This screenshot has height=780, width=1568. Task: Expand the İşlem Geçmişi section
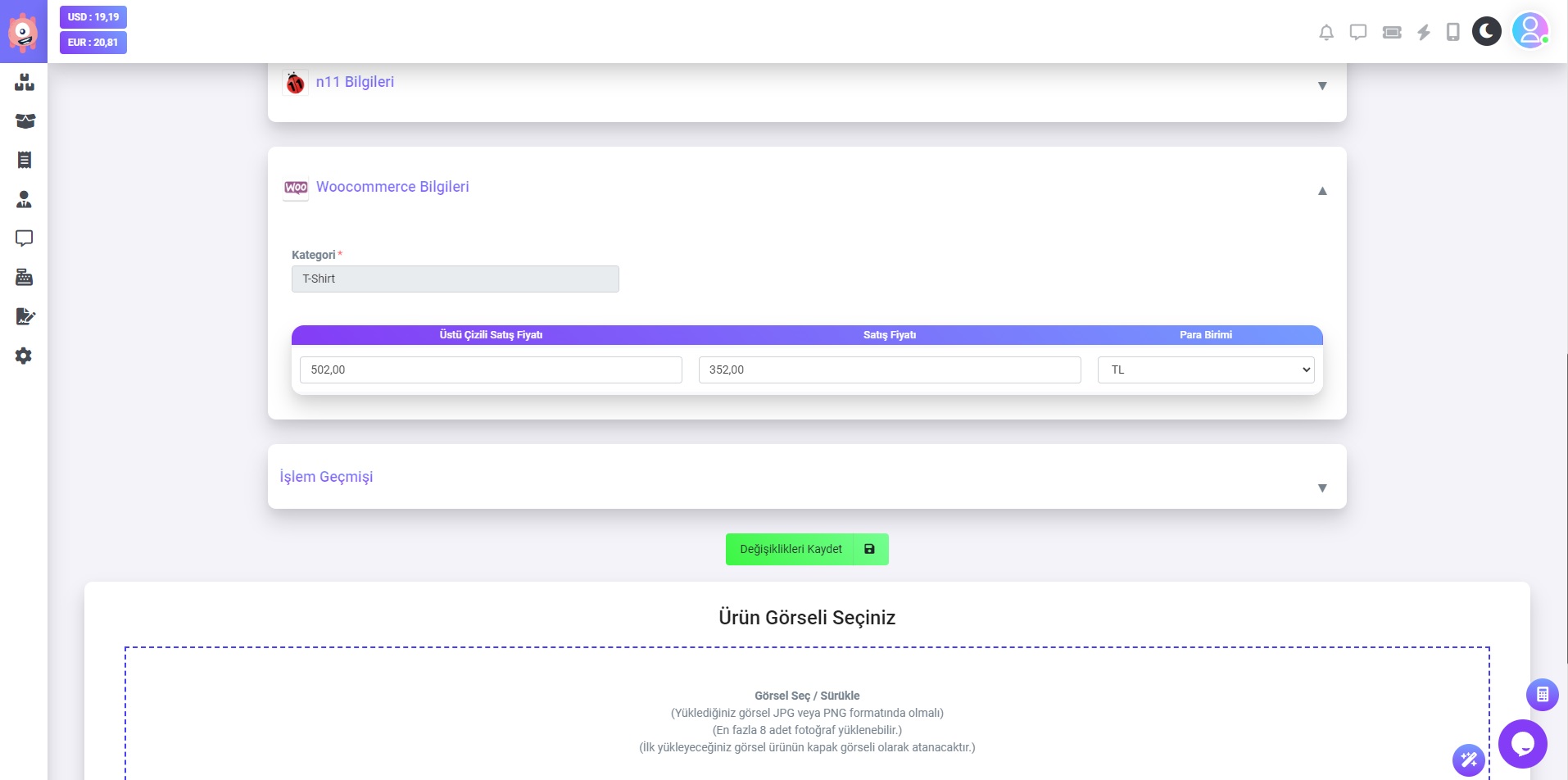click(x=1321, y=488)
